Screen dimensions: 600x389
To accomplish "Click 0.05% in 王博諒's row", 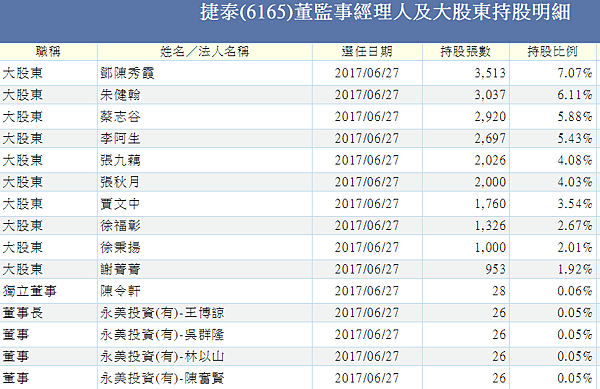I will click(575, 313).
